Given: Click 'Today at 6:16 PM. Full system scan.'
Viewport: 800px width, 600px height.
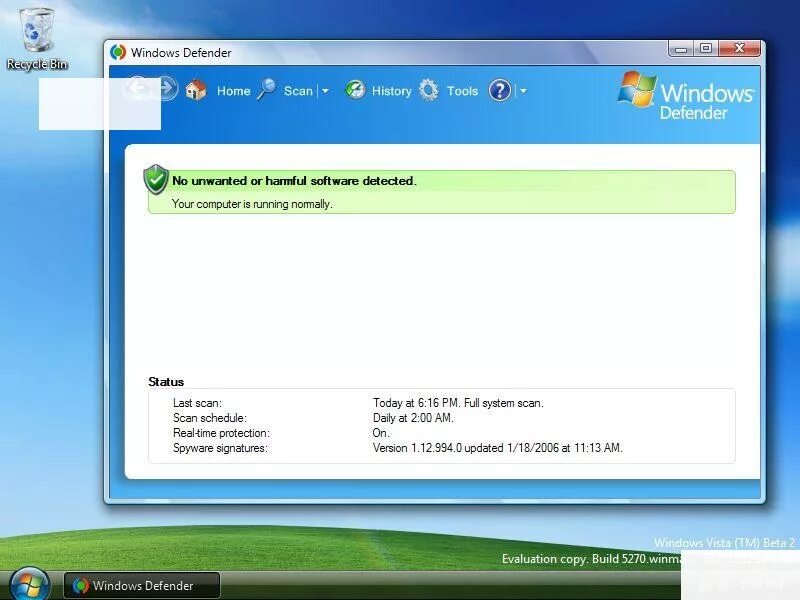Looking at the screenshot, I should click(x=458, y=403).
